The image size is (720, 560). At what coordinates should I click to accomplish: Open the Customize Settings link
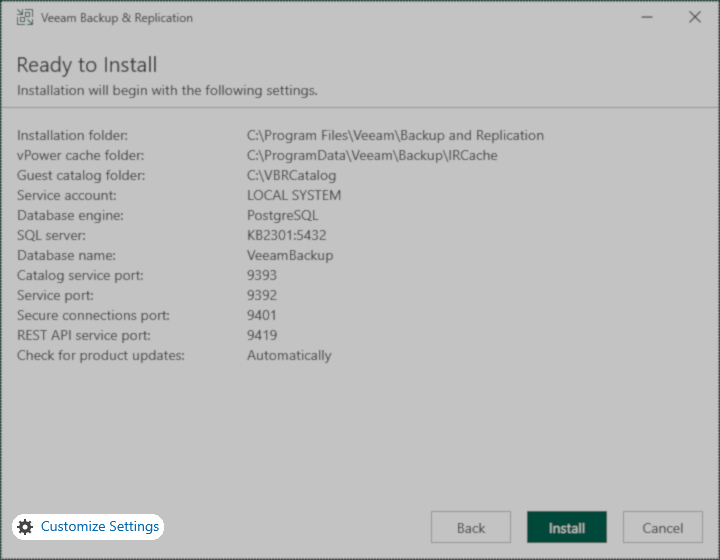tap(100, 526)
